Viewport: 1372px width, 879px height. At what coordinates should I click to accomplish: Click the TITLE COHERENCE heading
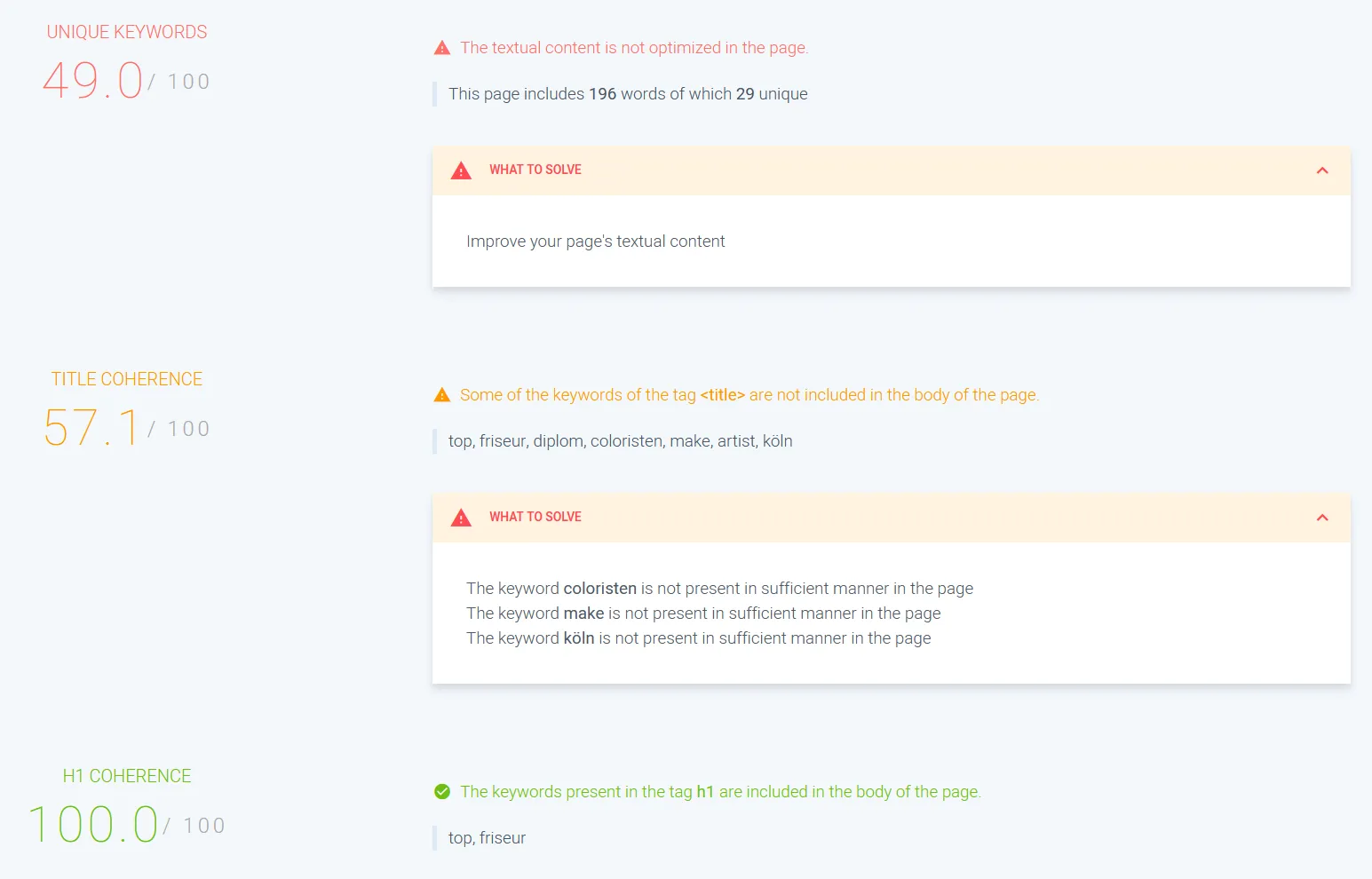tap(127, 379)
